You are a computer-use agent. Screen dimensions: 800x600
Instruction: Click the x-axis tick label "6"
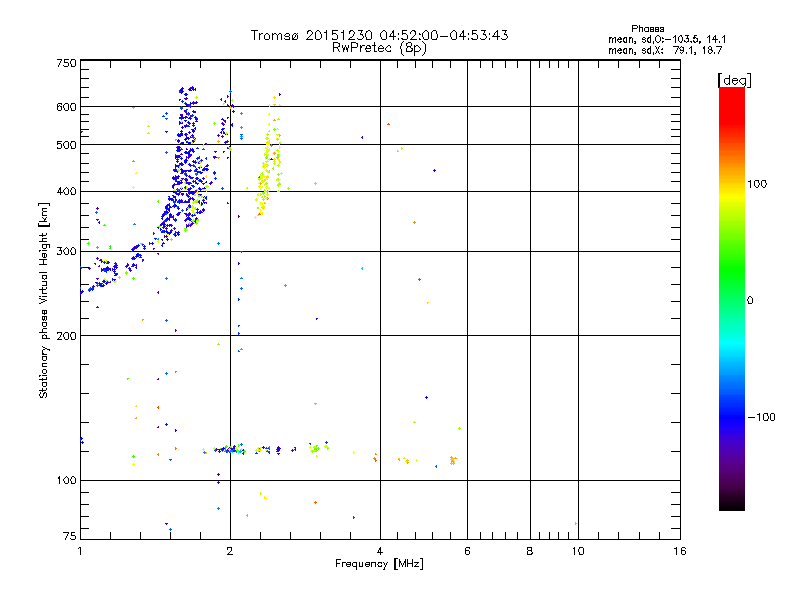pyautogui.click(x=467, y=551)
